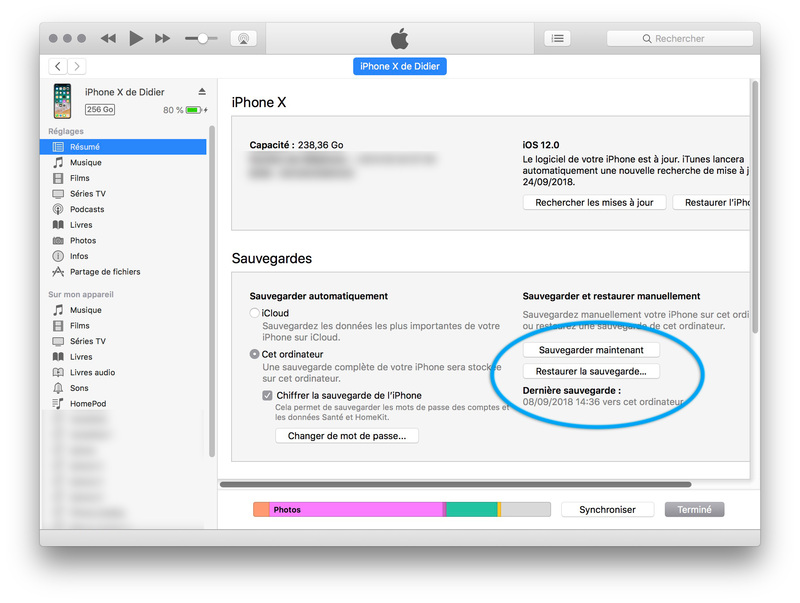Click the Apple logo in the toolbar
800x603 pixels.
[399, 38]
